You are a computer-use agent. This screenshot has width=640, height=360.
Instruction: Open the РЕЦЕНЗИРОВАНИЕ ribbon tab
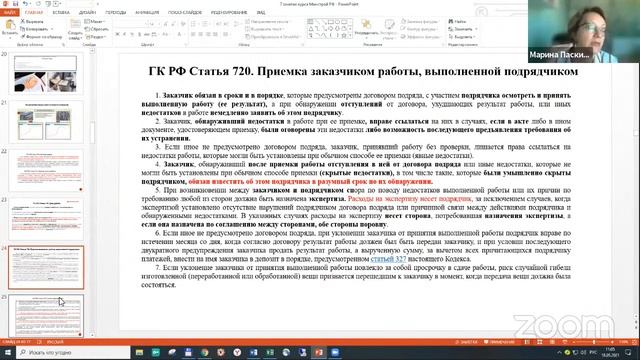229,12
